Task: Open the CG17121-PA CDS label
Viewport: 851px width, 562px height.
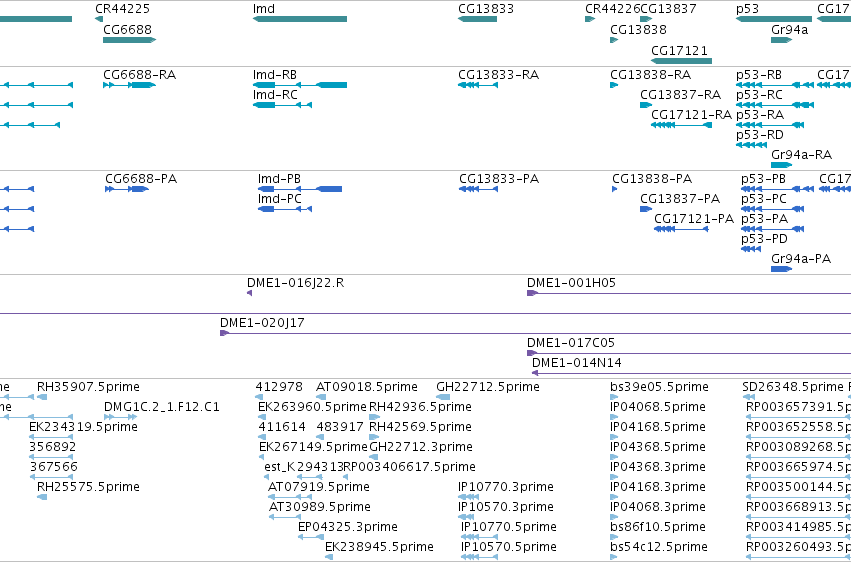Action: coord(694,219)
